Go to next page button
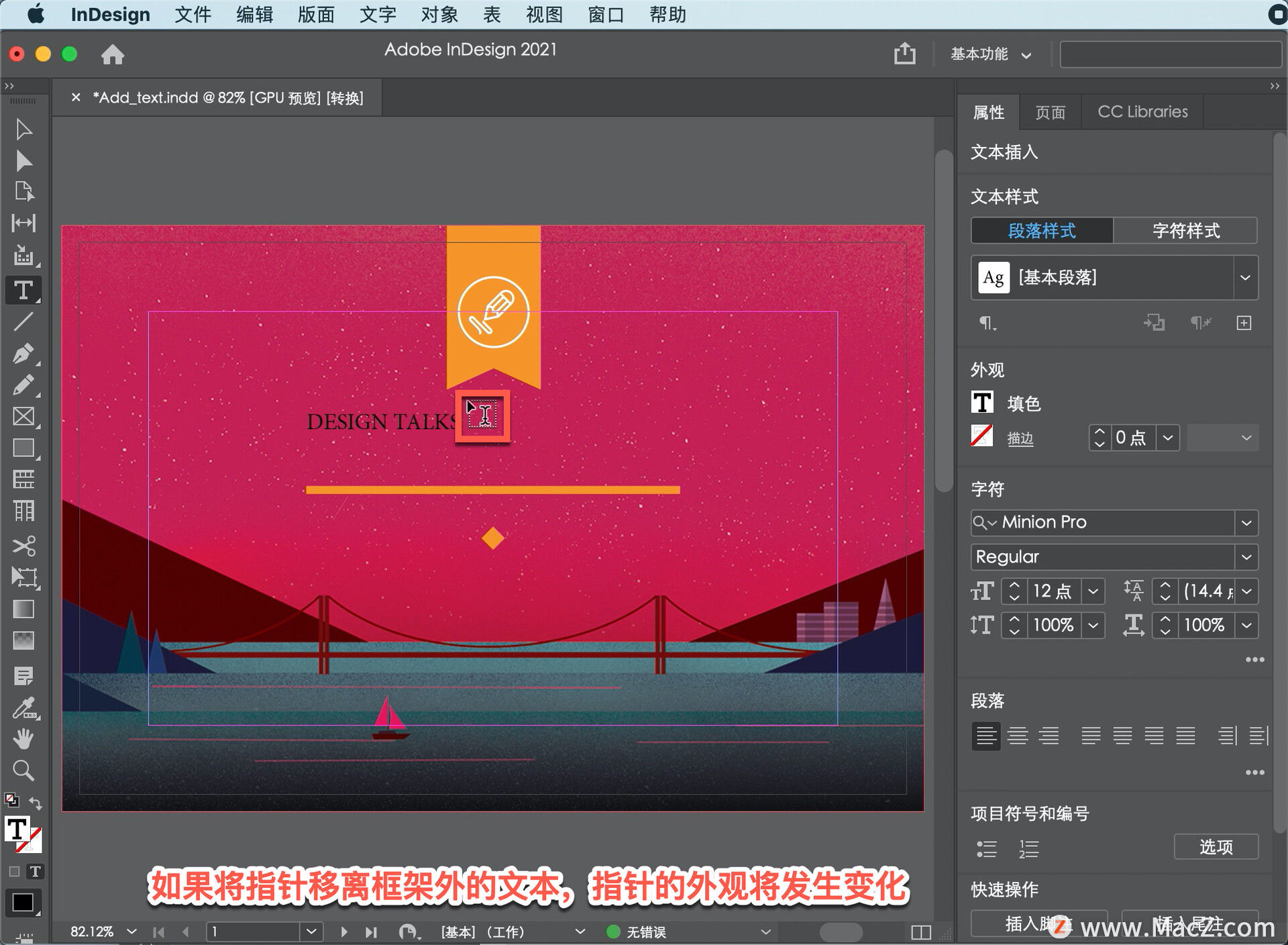Screen dimensions: 1288x945 click(x=344, y=932)
